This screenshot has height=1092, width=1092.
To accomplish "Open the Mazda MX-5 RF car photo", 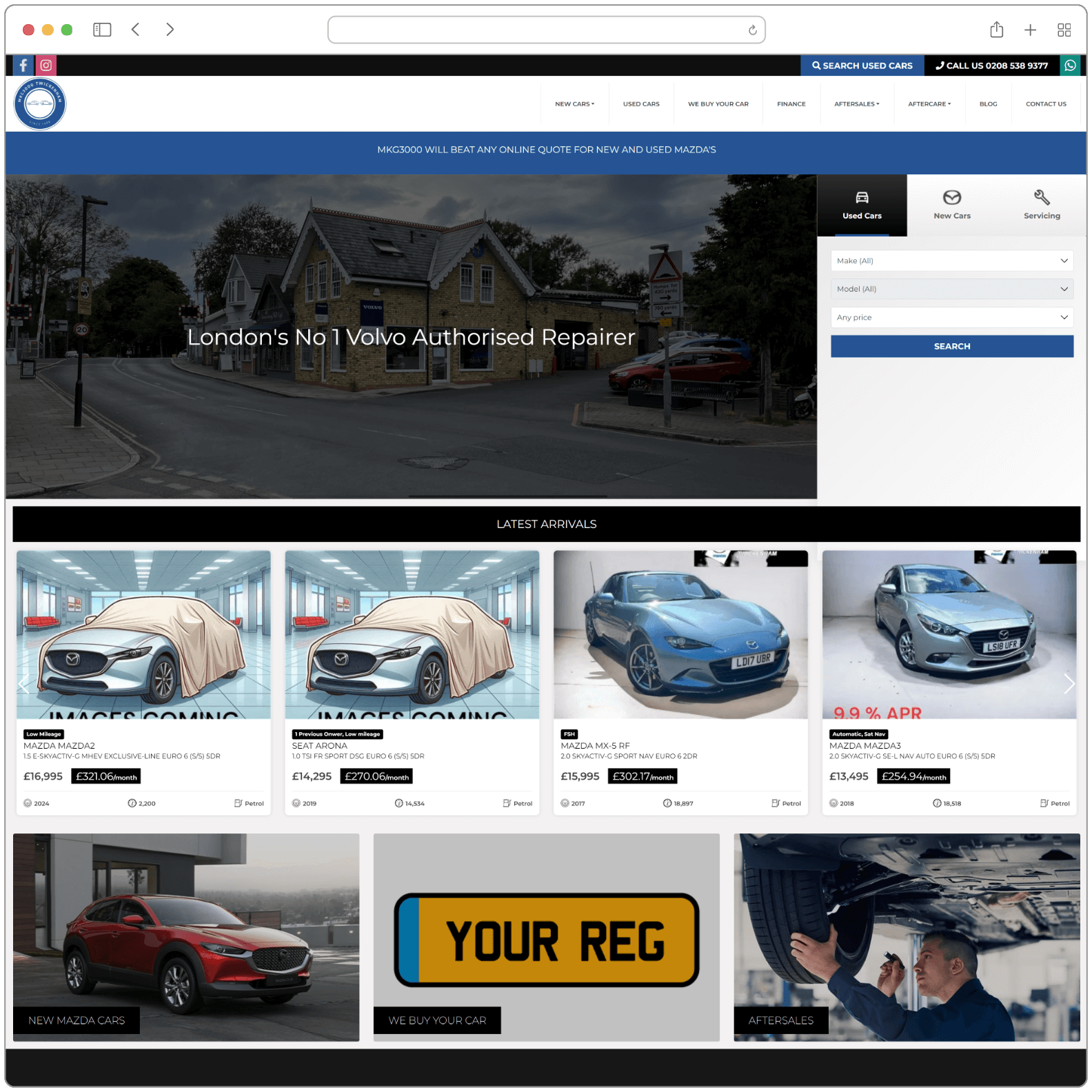I will click(680, 634).
